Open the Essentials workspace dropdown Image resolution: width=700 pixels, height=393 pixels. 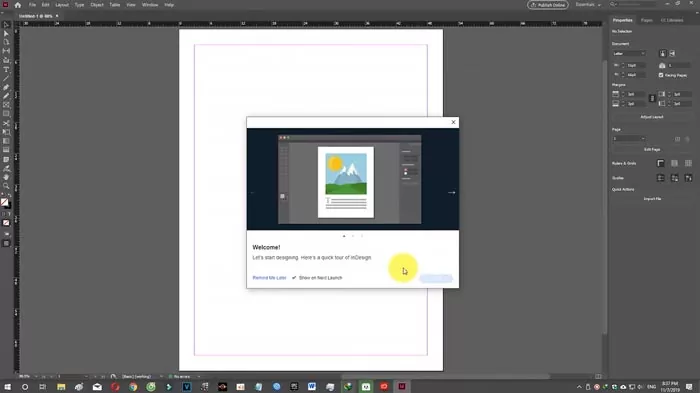click(x=588, y=5)
